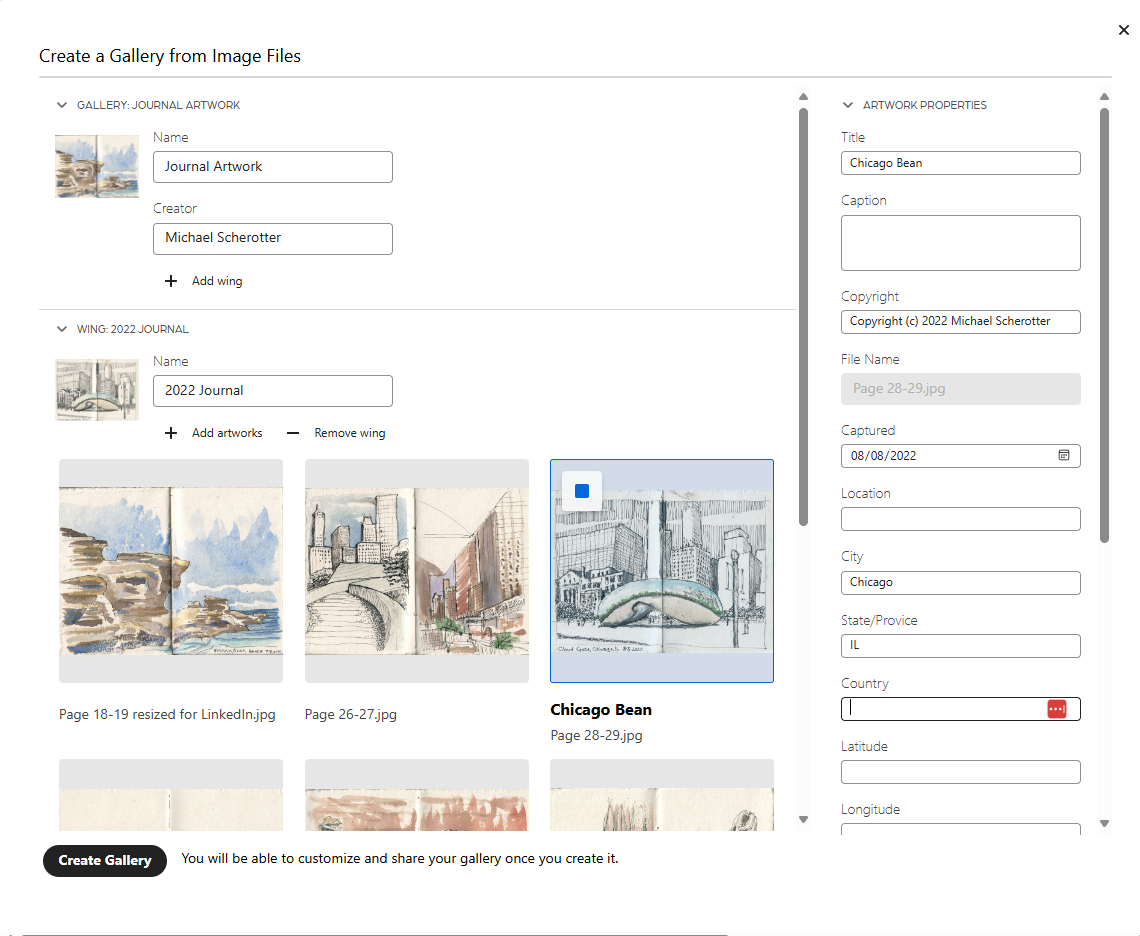Click into the empty Location field
The image size is (1140, 936).
[x=960, y=519]
